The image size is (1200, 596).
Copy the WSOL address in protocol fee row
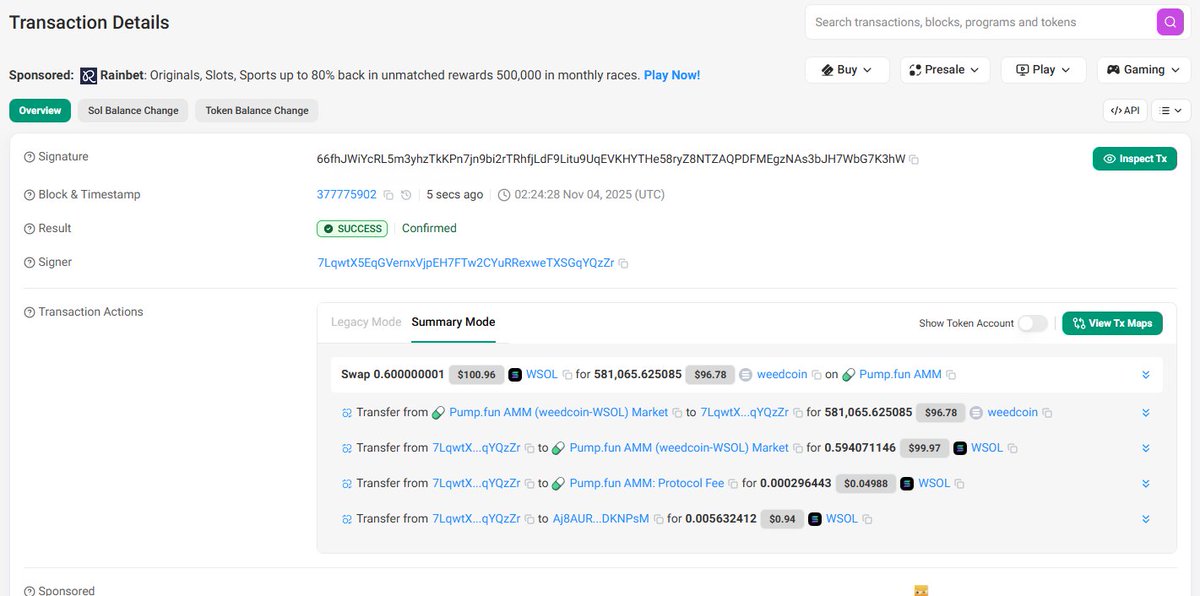(957, 483)
